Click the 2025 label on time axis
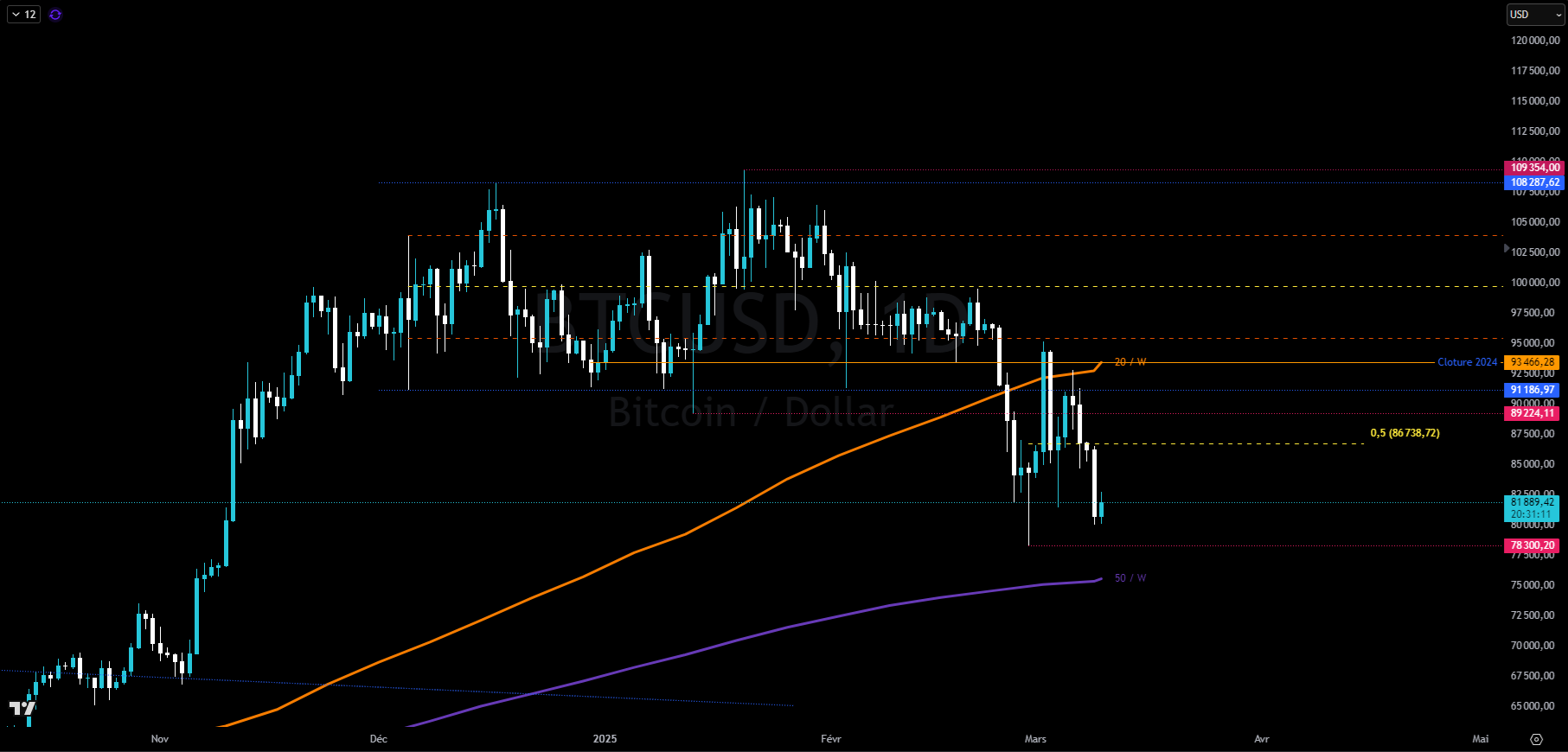Screen dimensions: 1568x752 [x=605, y=739]
